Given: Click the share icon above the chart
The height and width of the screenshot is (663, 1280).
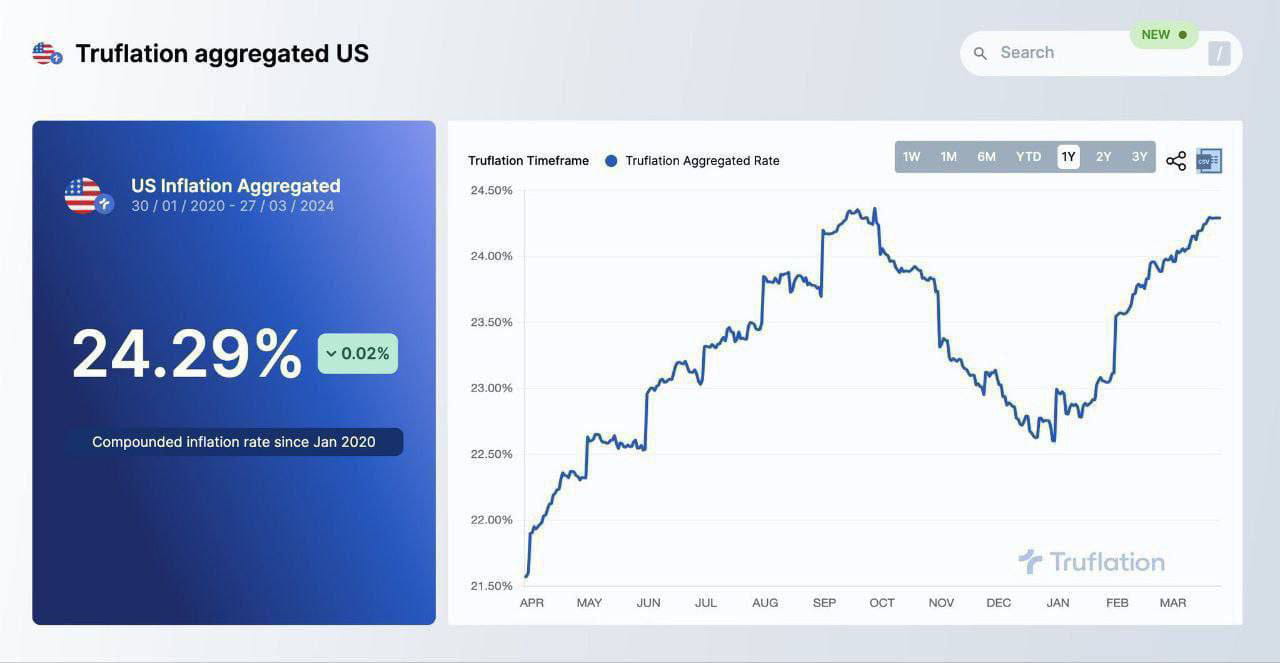Looking at the screenshot, I should pyautogui.click(x=1175, y=159).
